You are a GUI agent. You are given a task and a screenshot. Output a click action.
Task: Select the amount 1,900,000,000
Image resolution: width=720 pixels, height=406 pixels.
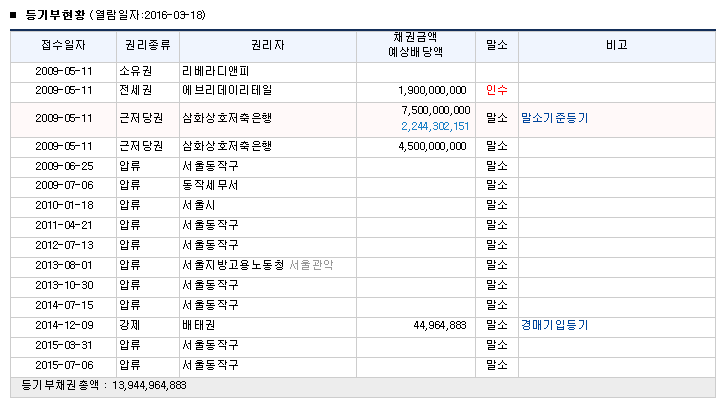[x=432, y=90]
